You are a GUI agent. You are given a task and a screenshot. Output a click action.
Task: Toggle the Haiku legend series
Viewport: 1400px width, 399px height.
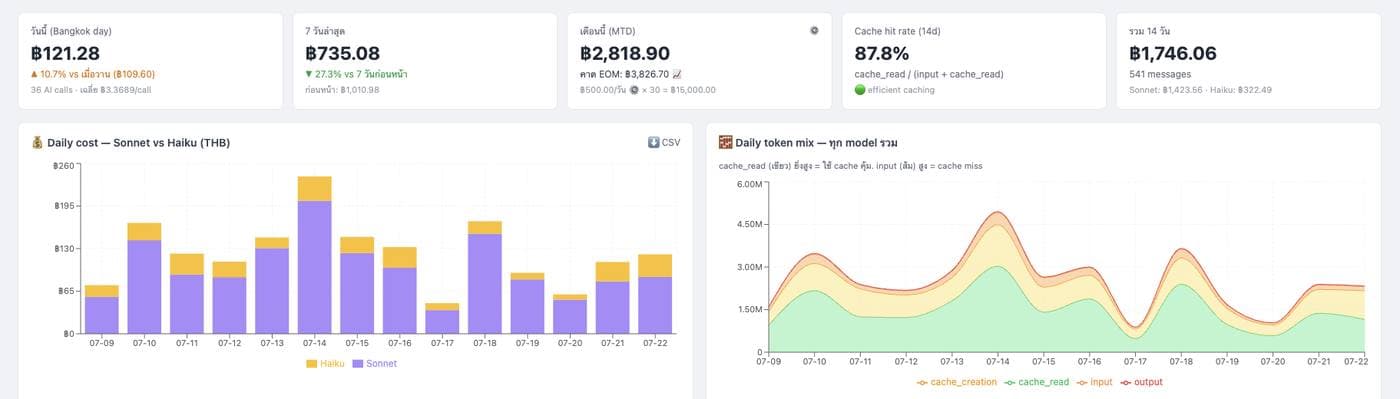click(324, 364)
